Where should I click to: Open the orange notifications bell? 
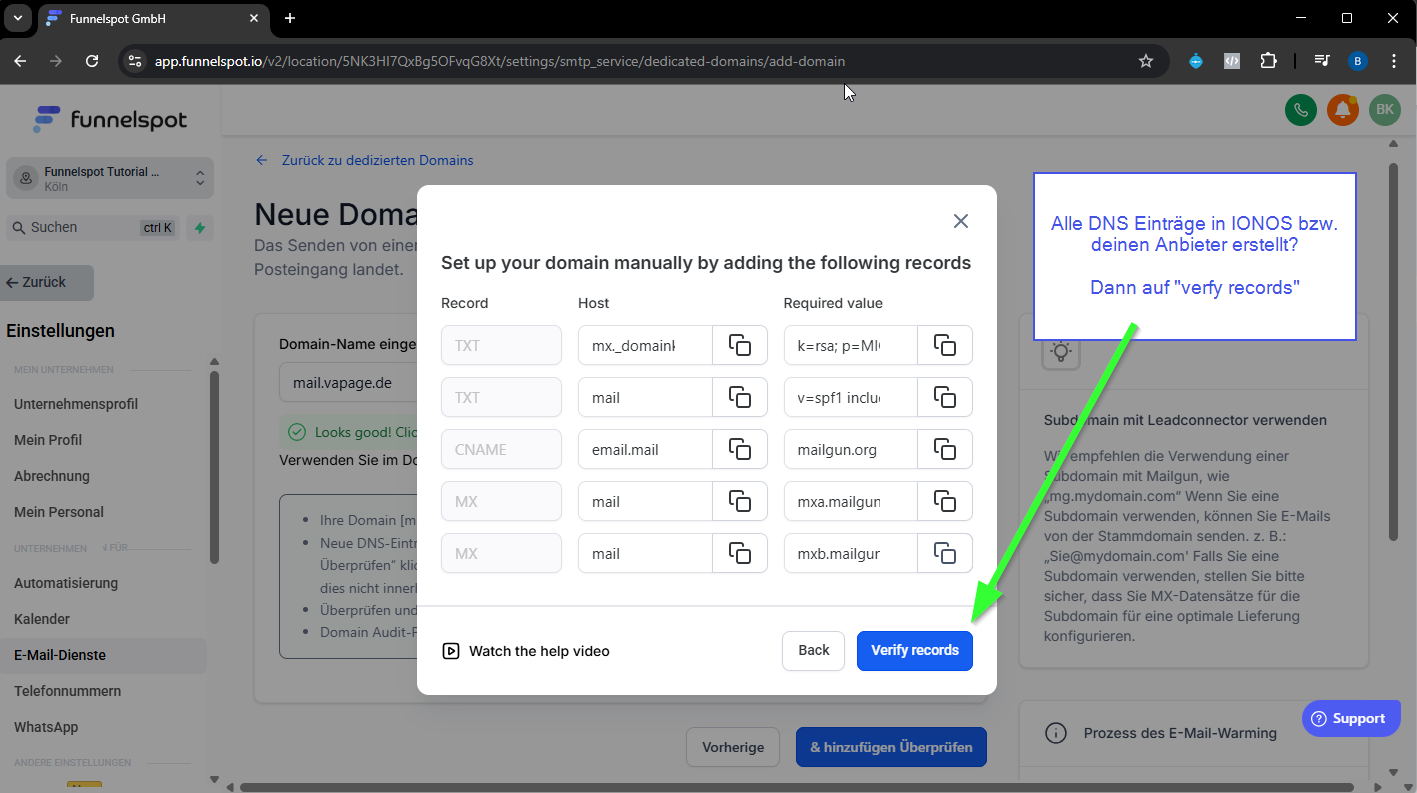(1342, 111)
